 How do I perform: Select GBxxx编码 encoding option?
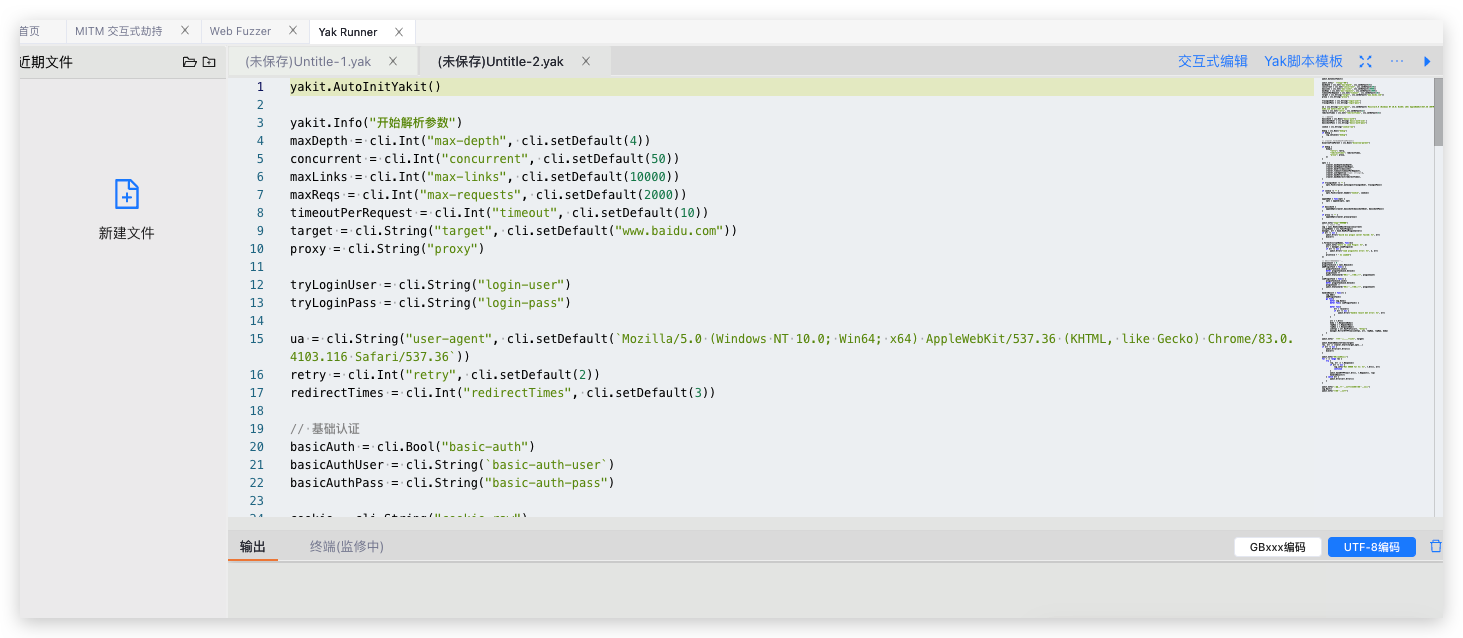pyautogui.click(x=1277, y=547)
